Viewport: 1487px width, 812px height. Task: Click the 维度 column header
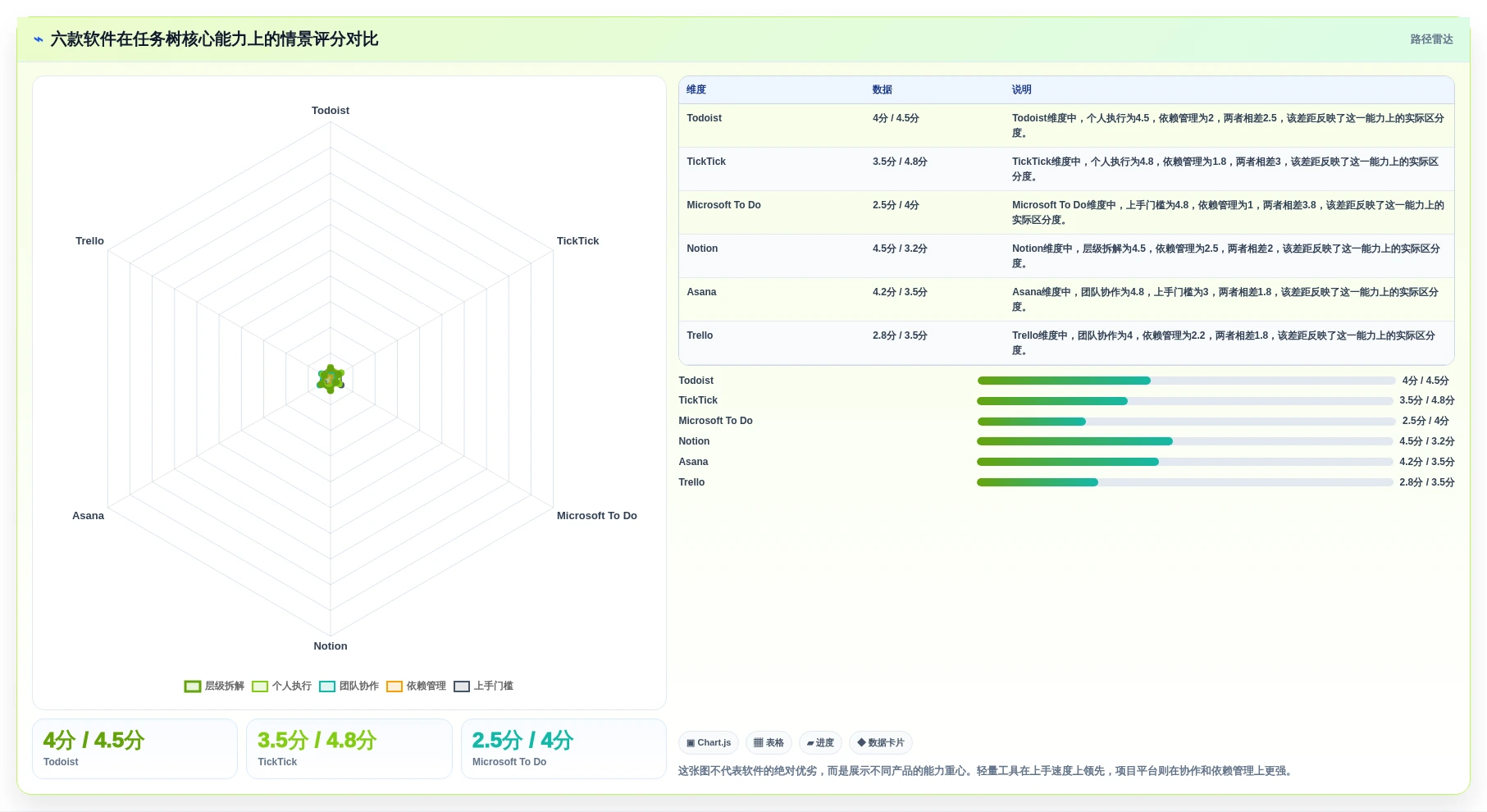(696, 89)
